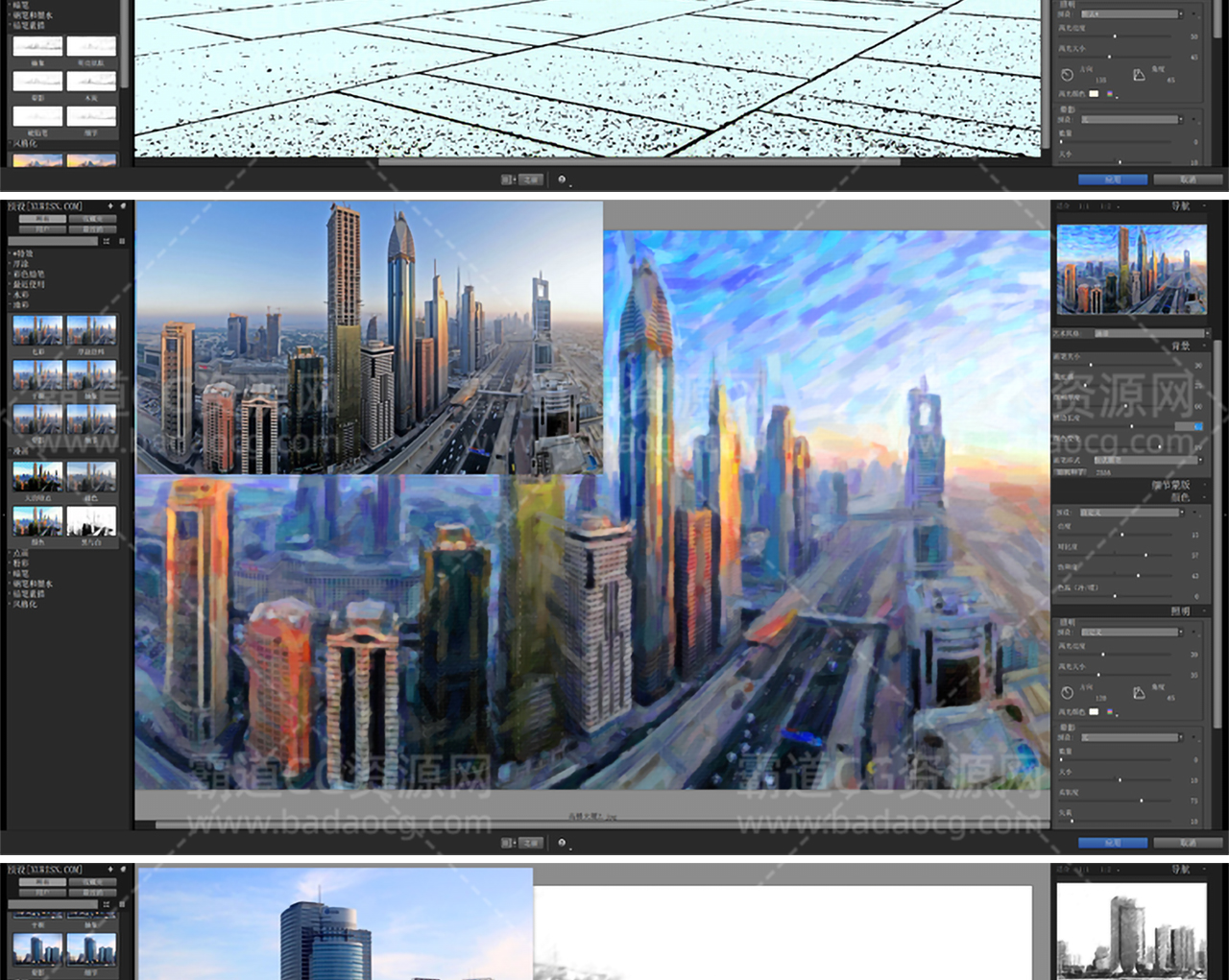Click the plus icon in middle presets header

[x=110, y=206]
